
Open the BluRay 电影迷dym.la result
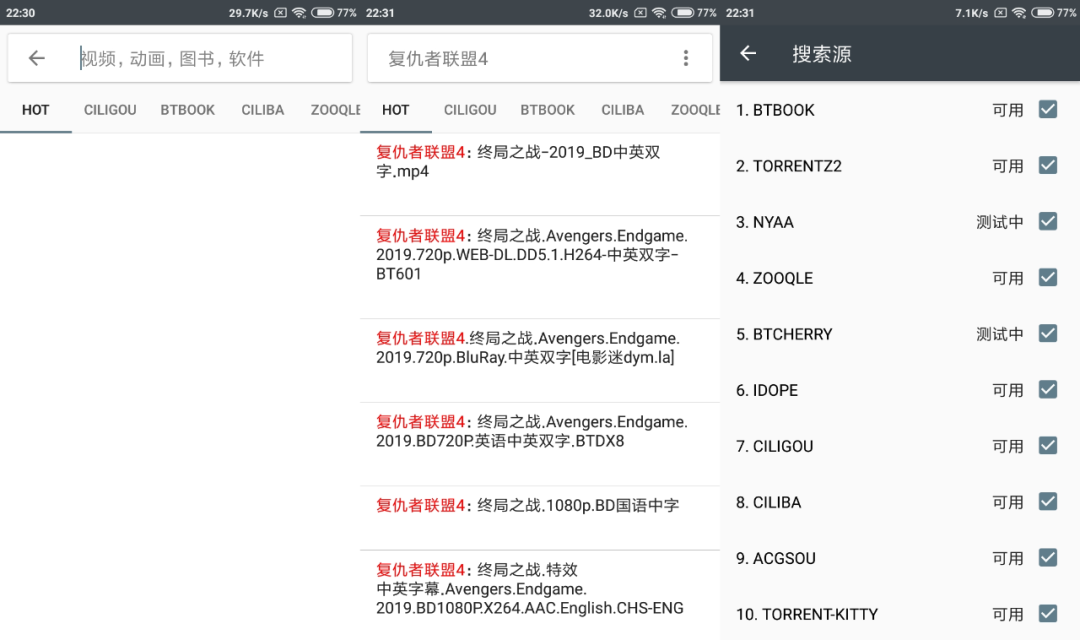tap(540, 360)
